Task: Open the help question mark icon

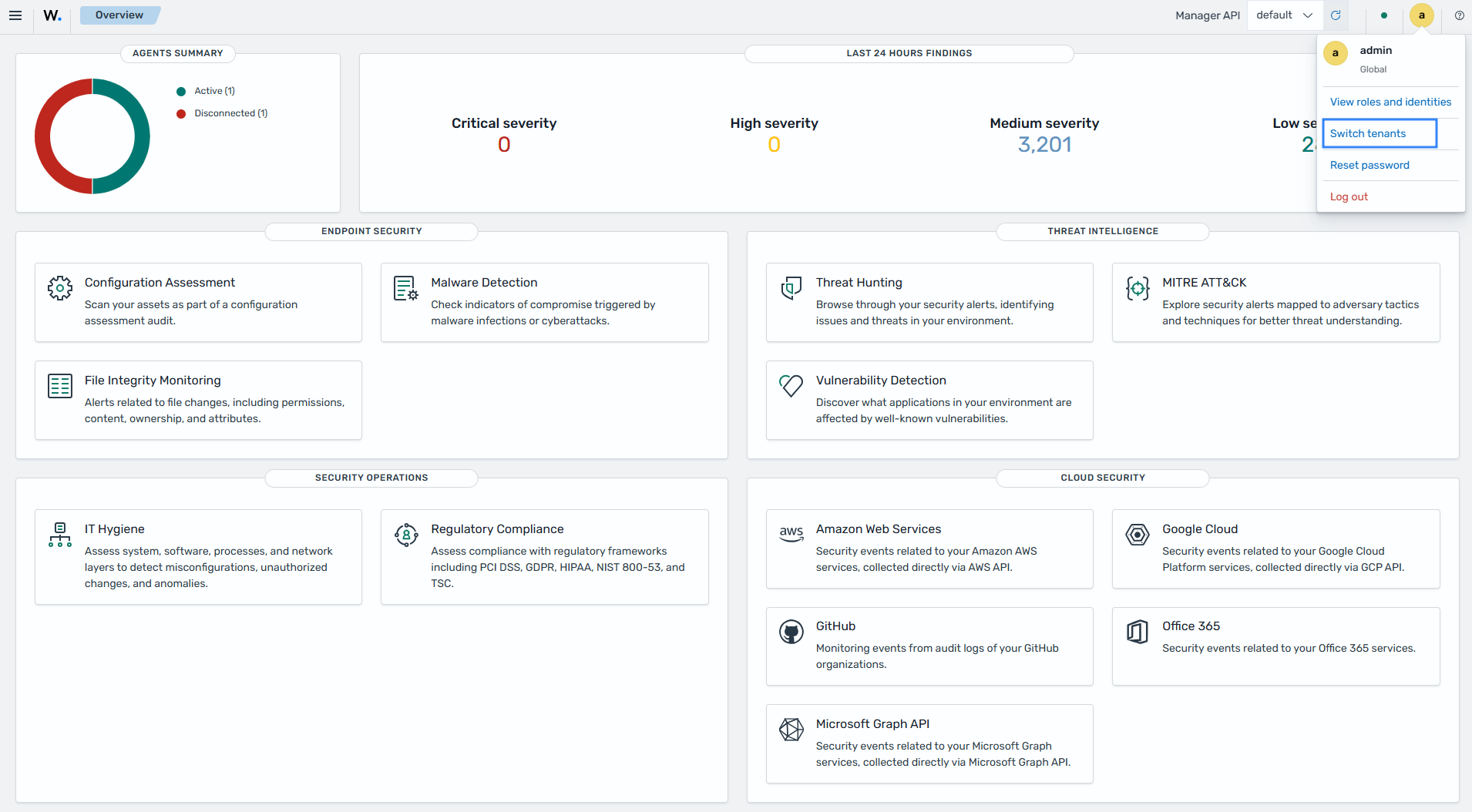Action: [1460, 15]
